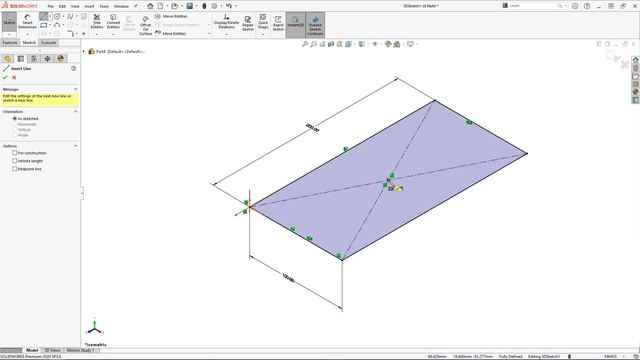
Task: Select the Smart Dimension tool
Action: click(27, 21)
